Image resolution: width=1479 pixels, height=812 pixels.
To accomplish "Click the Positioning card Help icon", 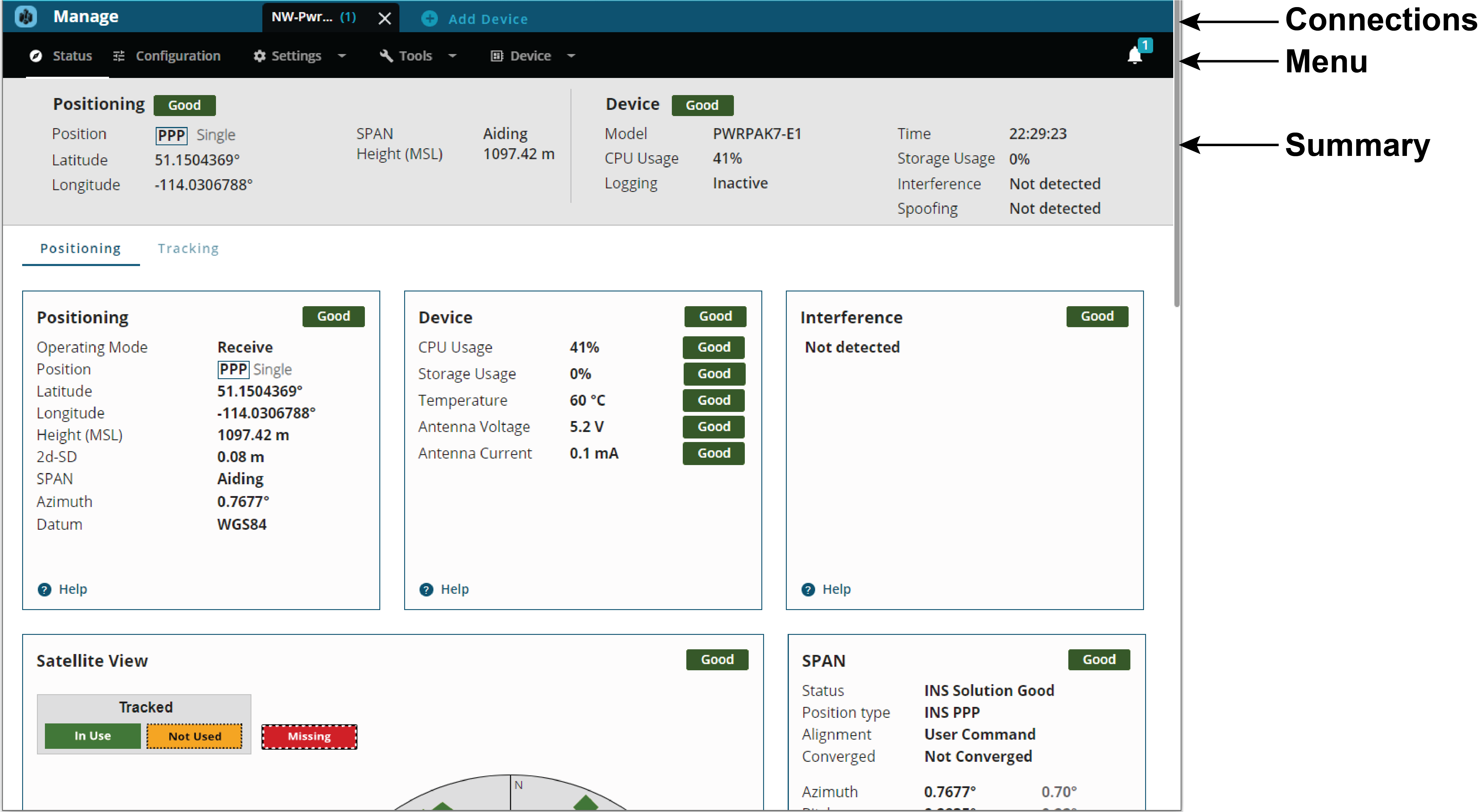I will [44, 589].
